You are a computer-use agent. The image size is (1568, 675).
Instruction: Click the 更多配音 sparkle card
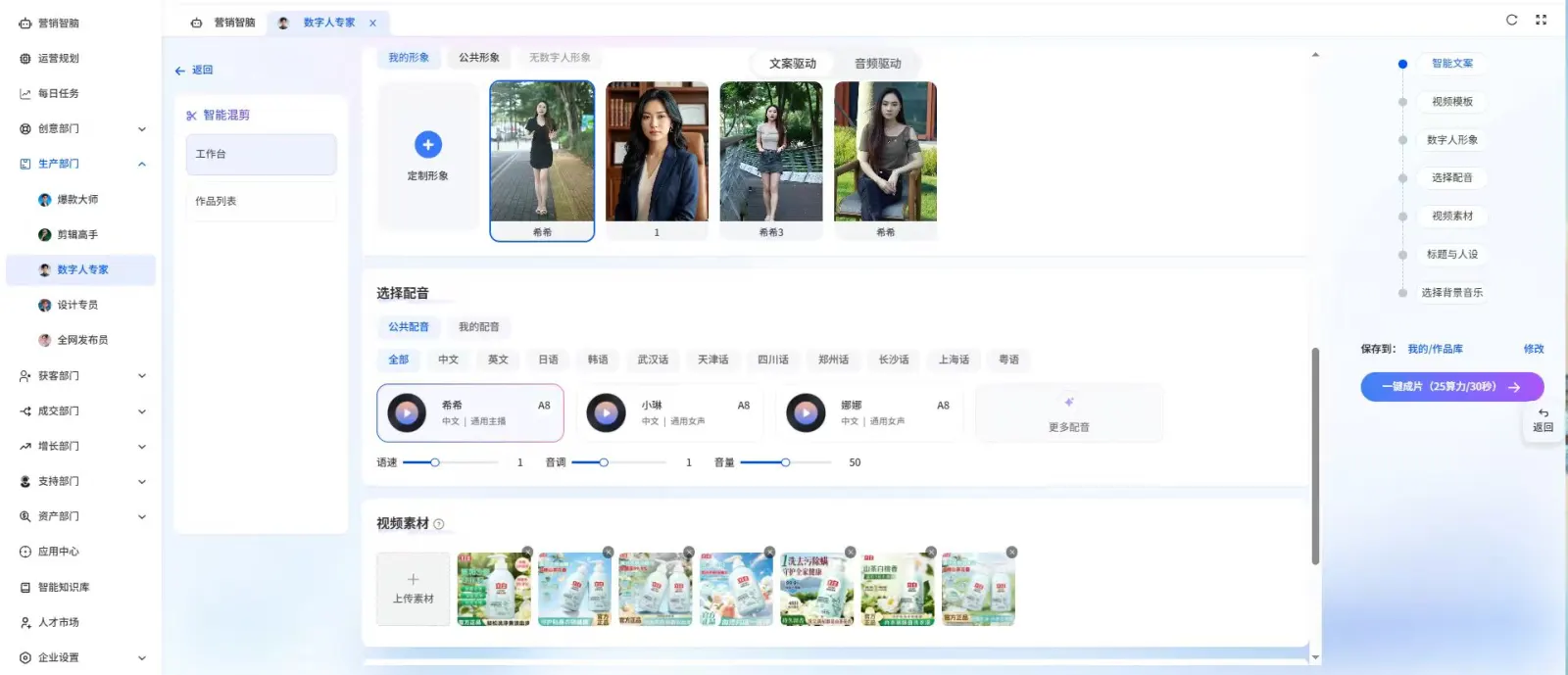pyautogui.click(x=1069, y=413)
